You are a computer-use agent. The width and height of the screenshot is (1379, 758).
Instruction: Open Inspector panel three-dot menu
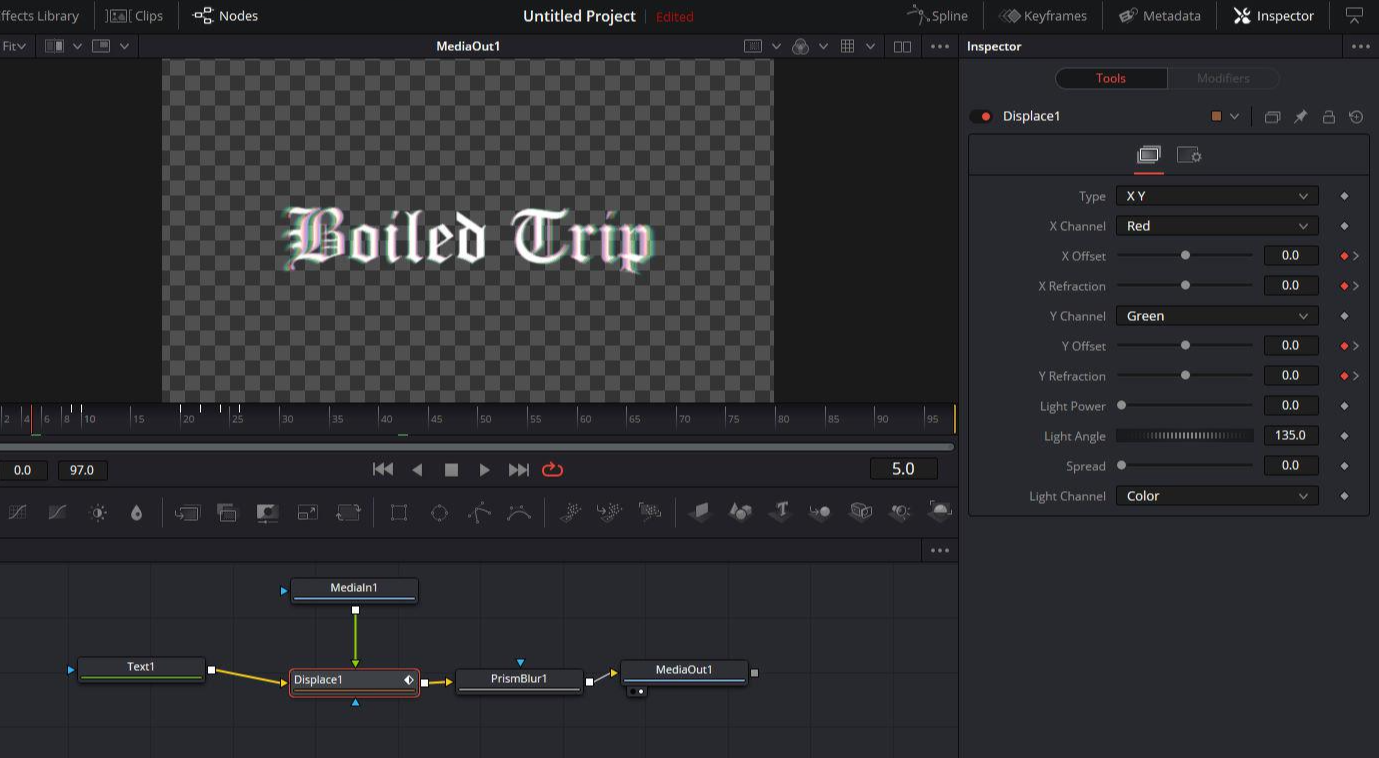(1360, 47)
